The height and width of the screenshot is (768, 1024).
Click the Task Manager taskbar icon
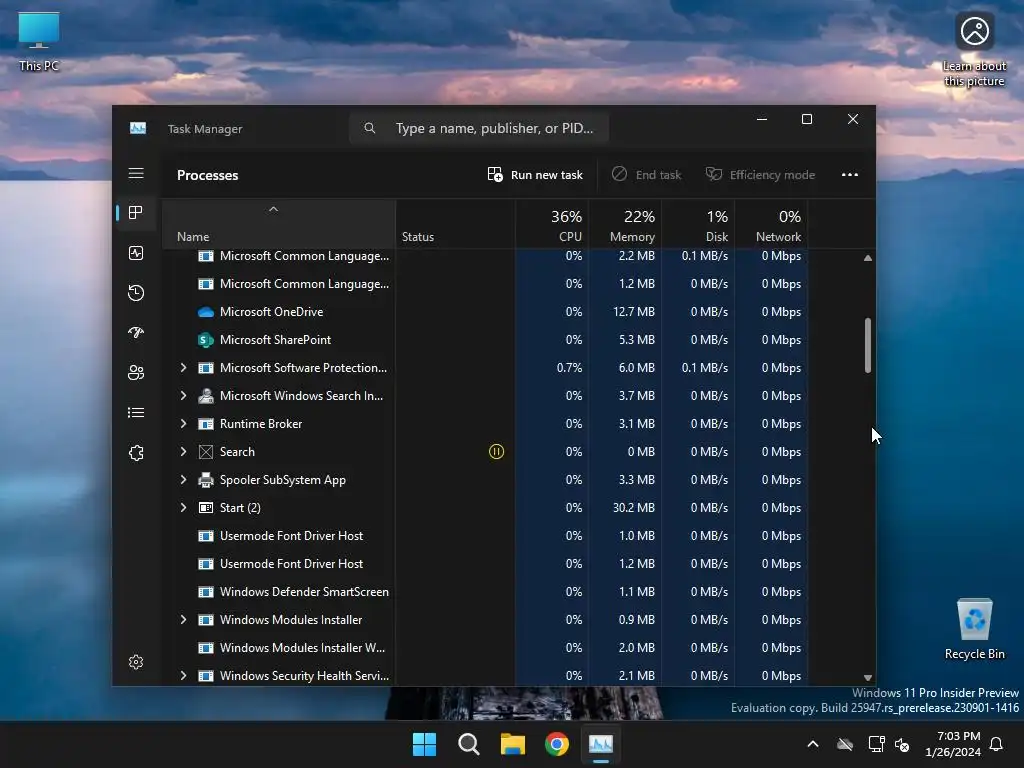[x=601, y=744]
